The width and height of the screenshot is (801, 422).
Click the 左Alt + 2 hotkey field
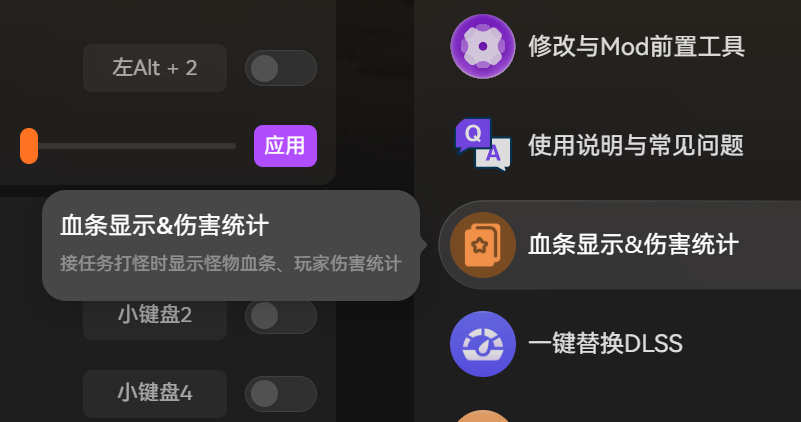coord(155,68)
